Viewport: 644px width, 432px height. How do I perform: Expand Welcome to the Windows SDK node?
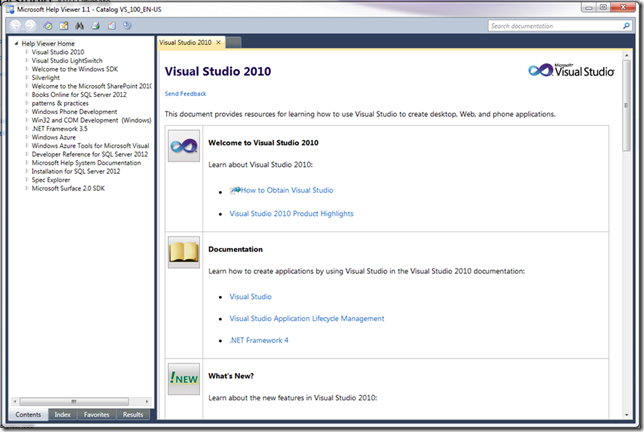coord(27,69)
